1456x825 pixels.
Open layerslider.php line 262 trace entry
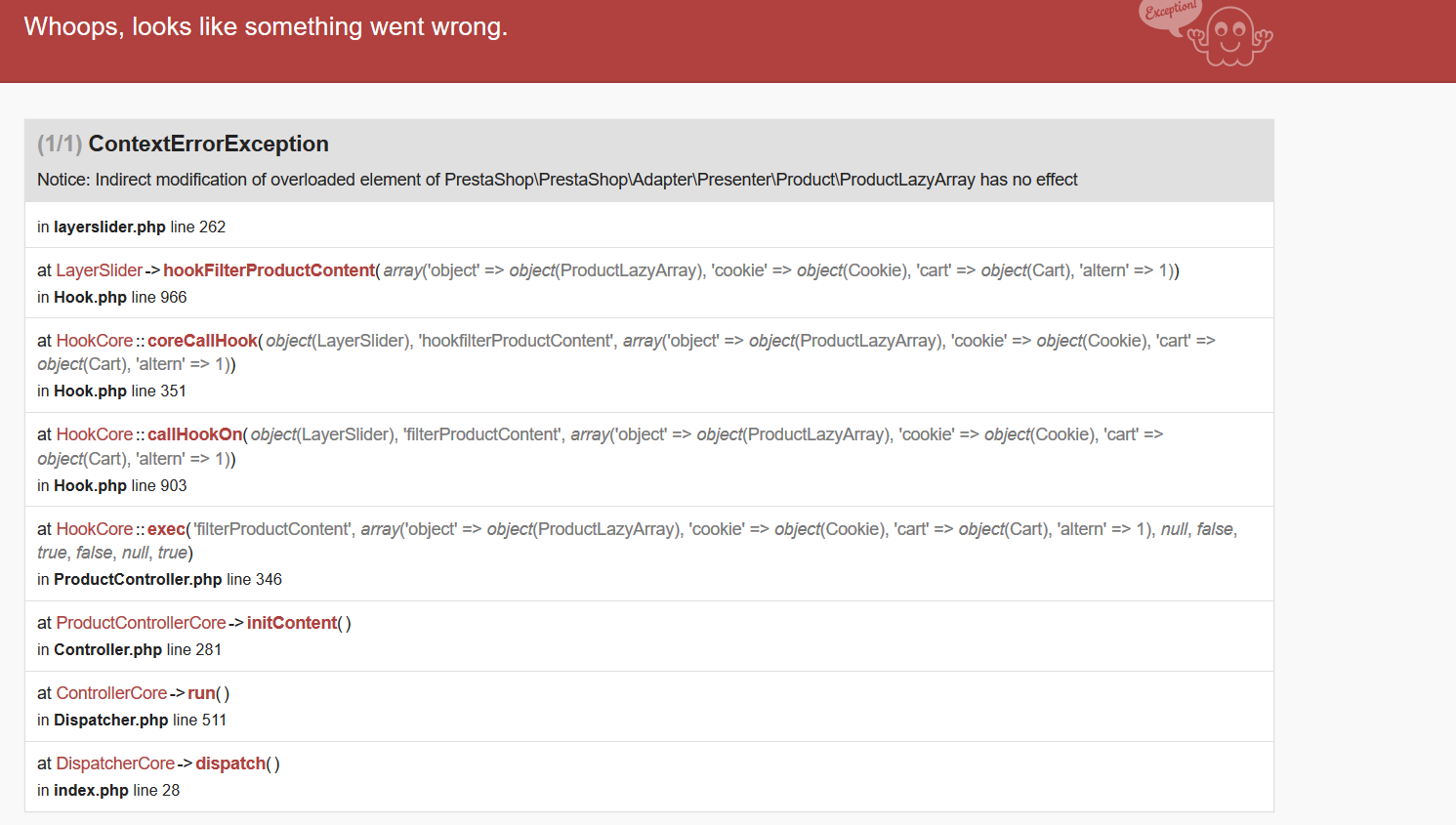[131, 227]
